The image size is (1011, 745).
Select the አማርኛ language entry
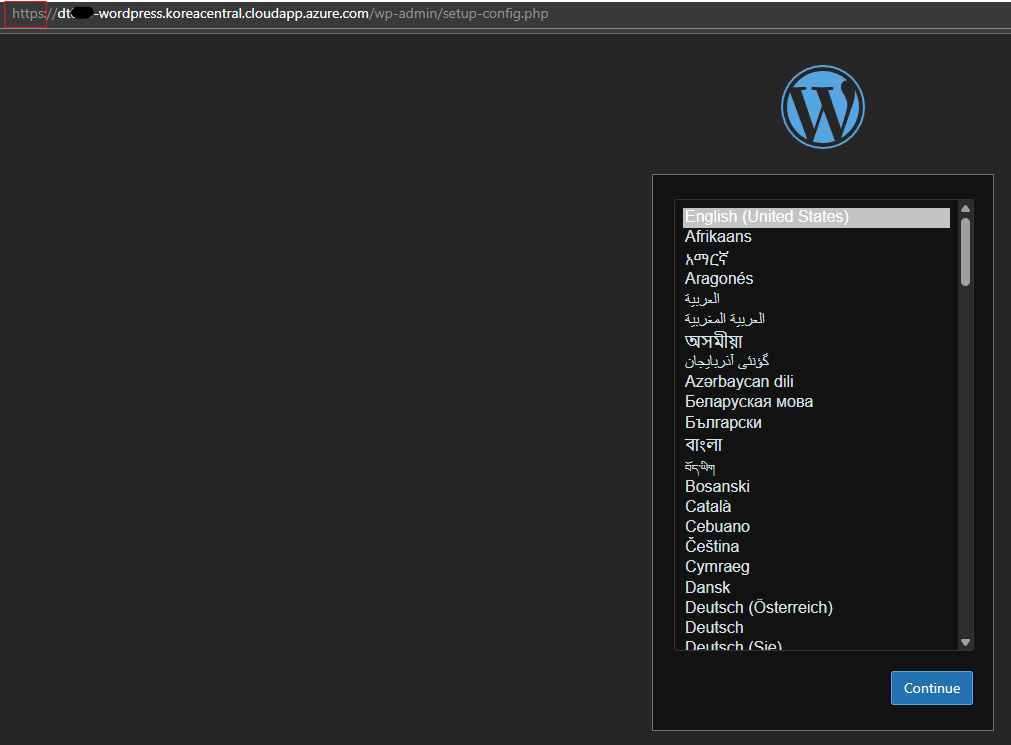coord(816,259)
